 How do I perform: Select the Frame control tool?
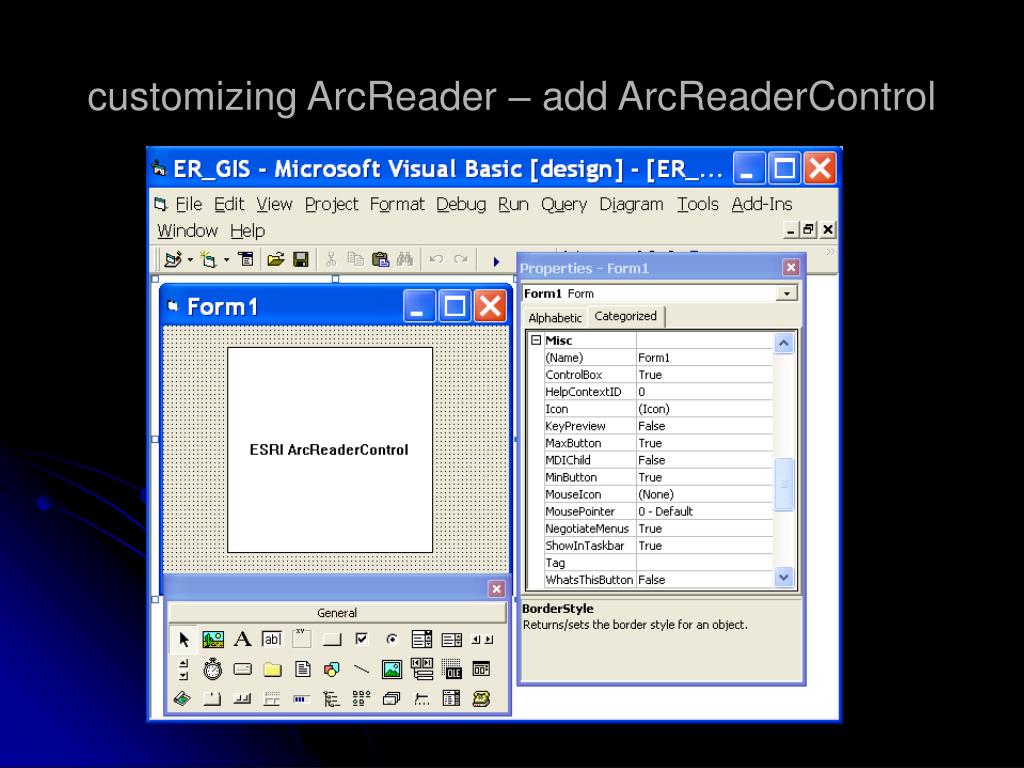click(x=302, y=639)
